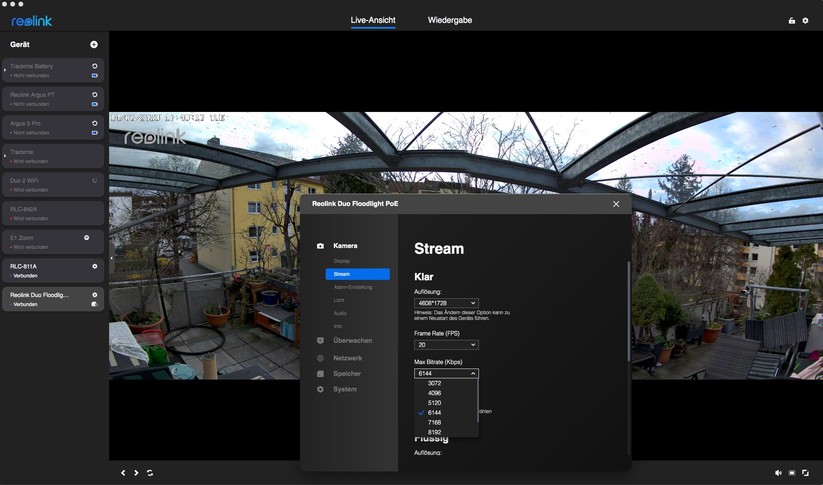This screenshot has width=823, height=485.
Task: Click the app settings gear in top bar
Action: click(806, 21)
